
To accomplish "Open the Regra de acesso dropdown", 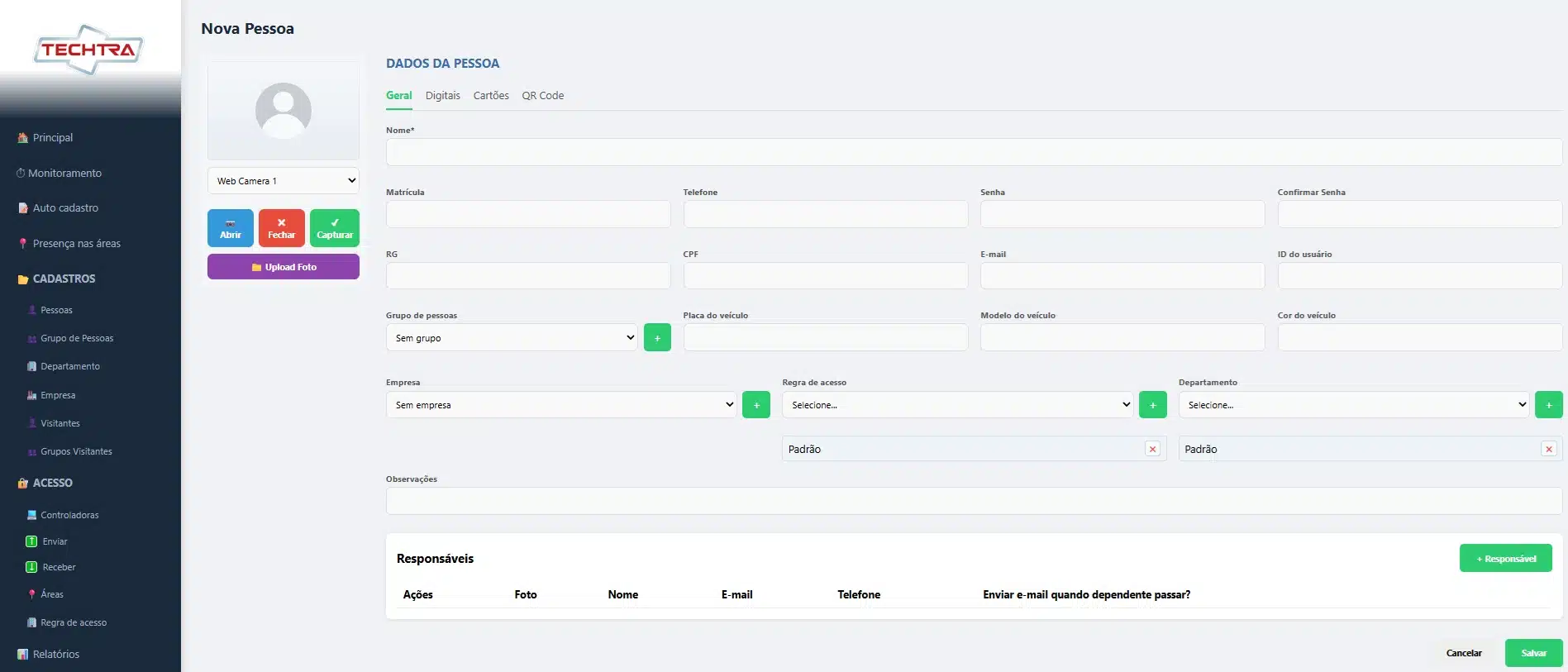I will point(957,405).
